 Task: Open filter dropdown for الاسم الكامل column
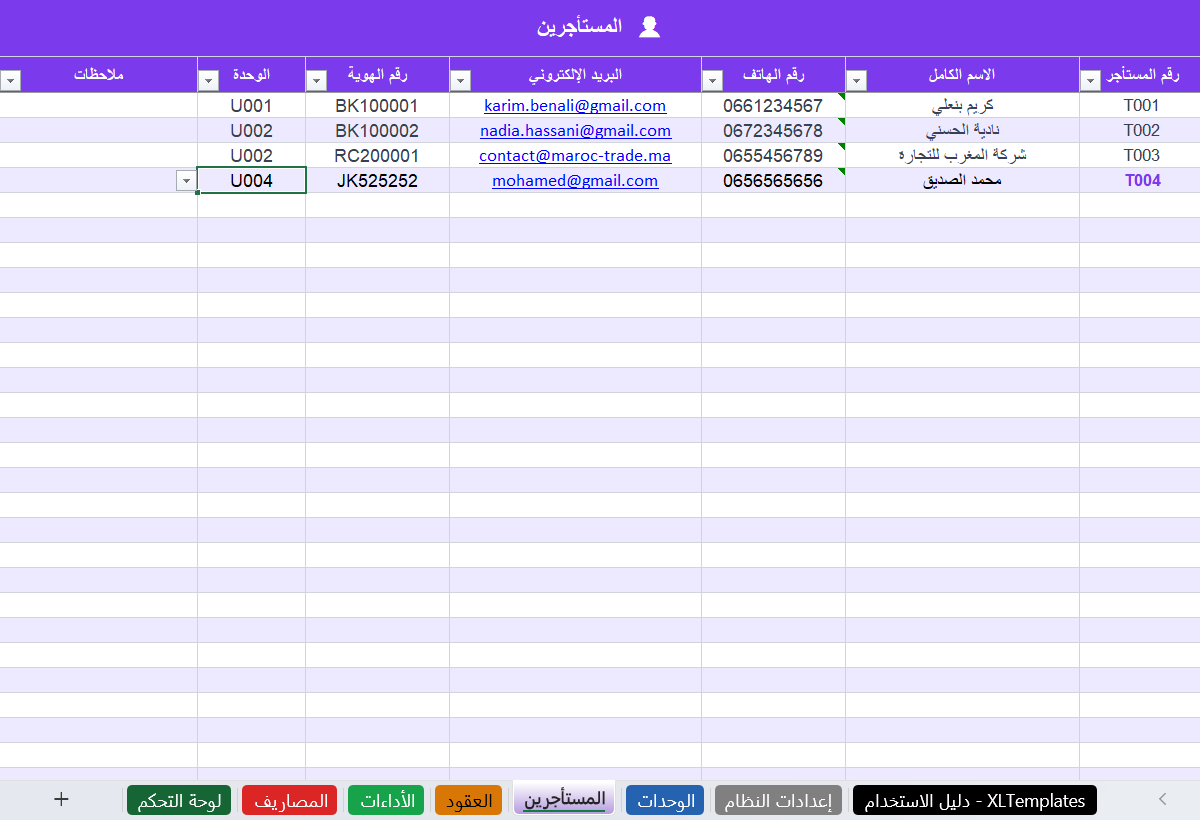click(856, 80)
